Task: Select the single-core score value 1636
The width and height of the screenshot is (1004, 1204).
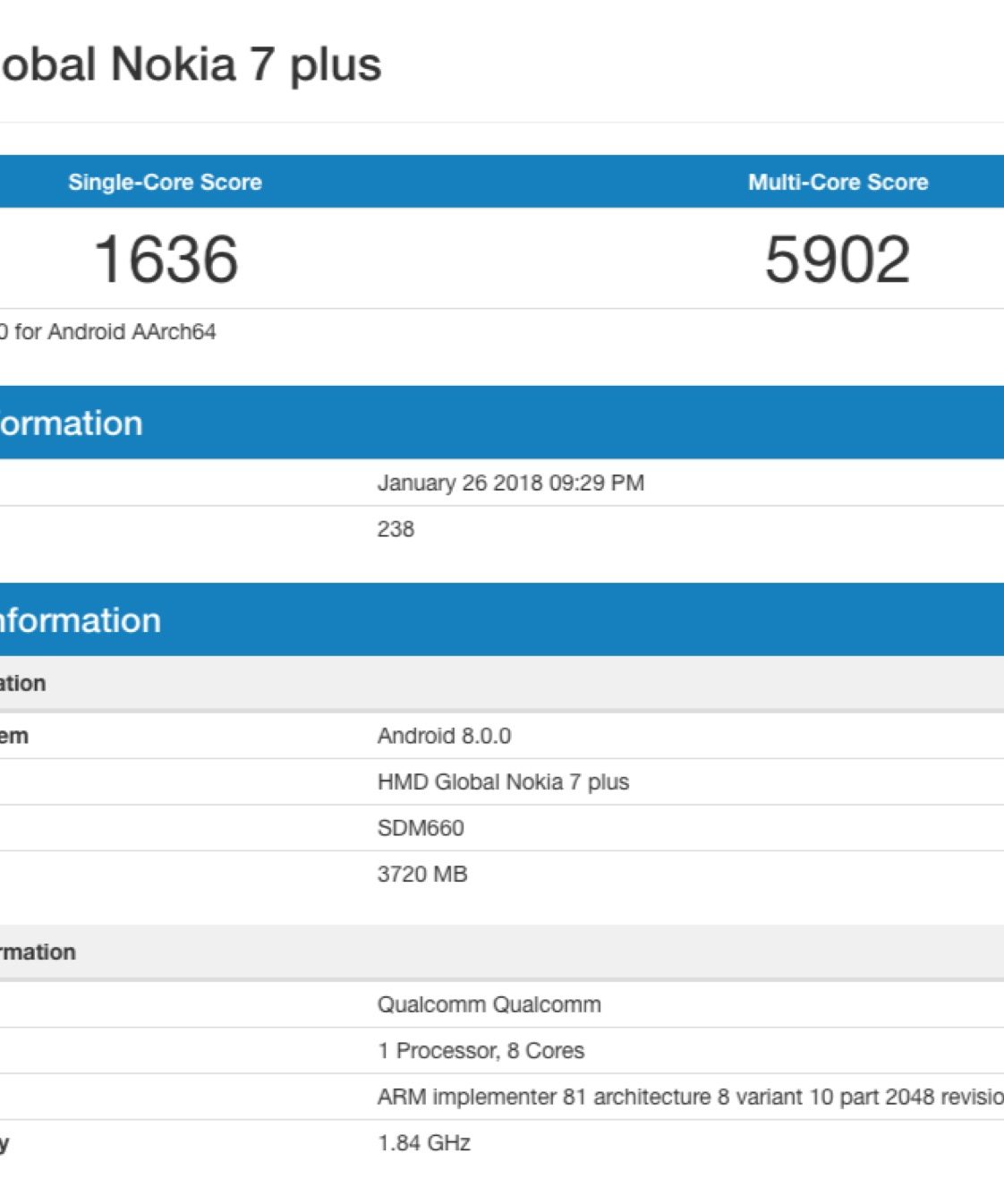Action: point(166,260)
